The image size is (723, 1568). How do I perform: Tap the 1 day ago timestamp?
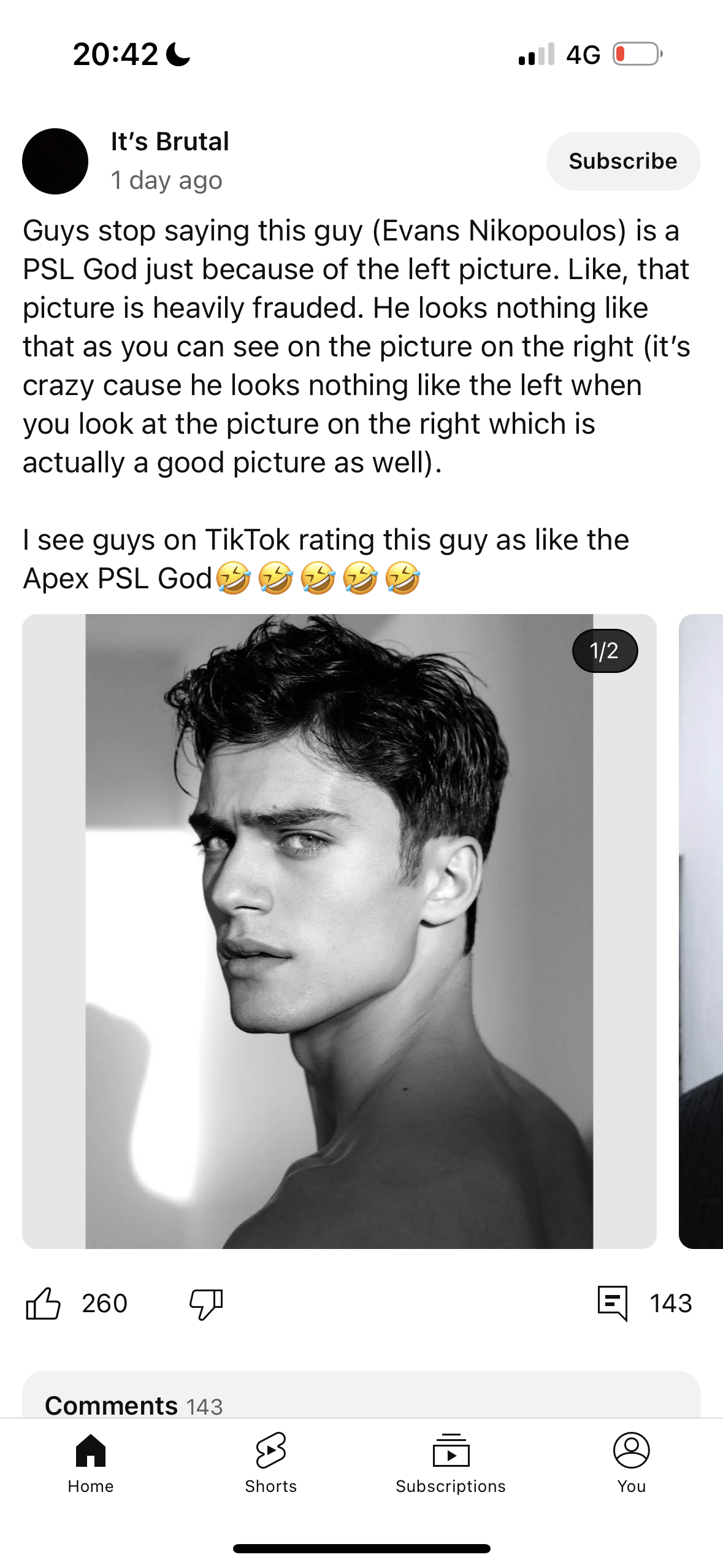point(166,180)
